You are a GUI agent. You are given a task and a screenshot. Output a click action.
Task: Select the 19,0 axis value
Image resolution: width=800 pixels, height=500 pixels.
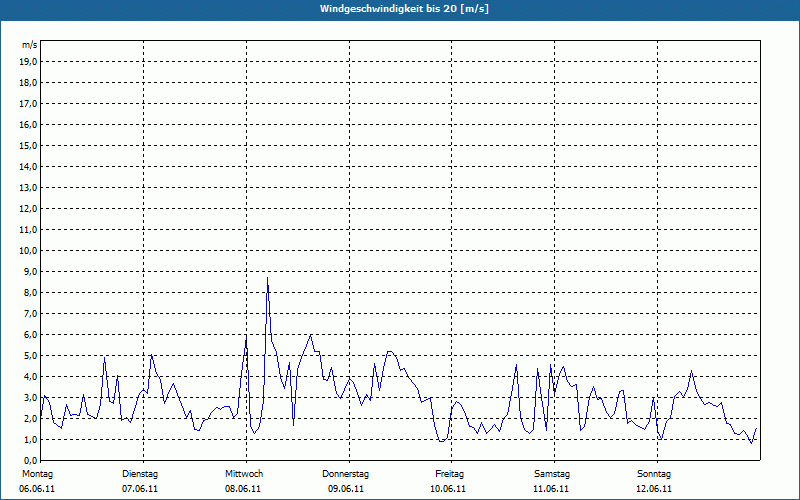tap(28, 62)
